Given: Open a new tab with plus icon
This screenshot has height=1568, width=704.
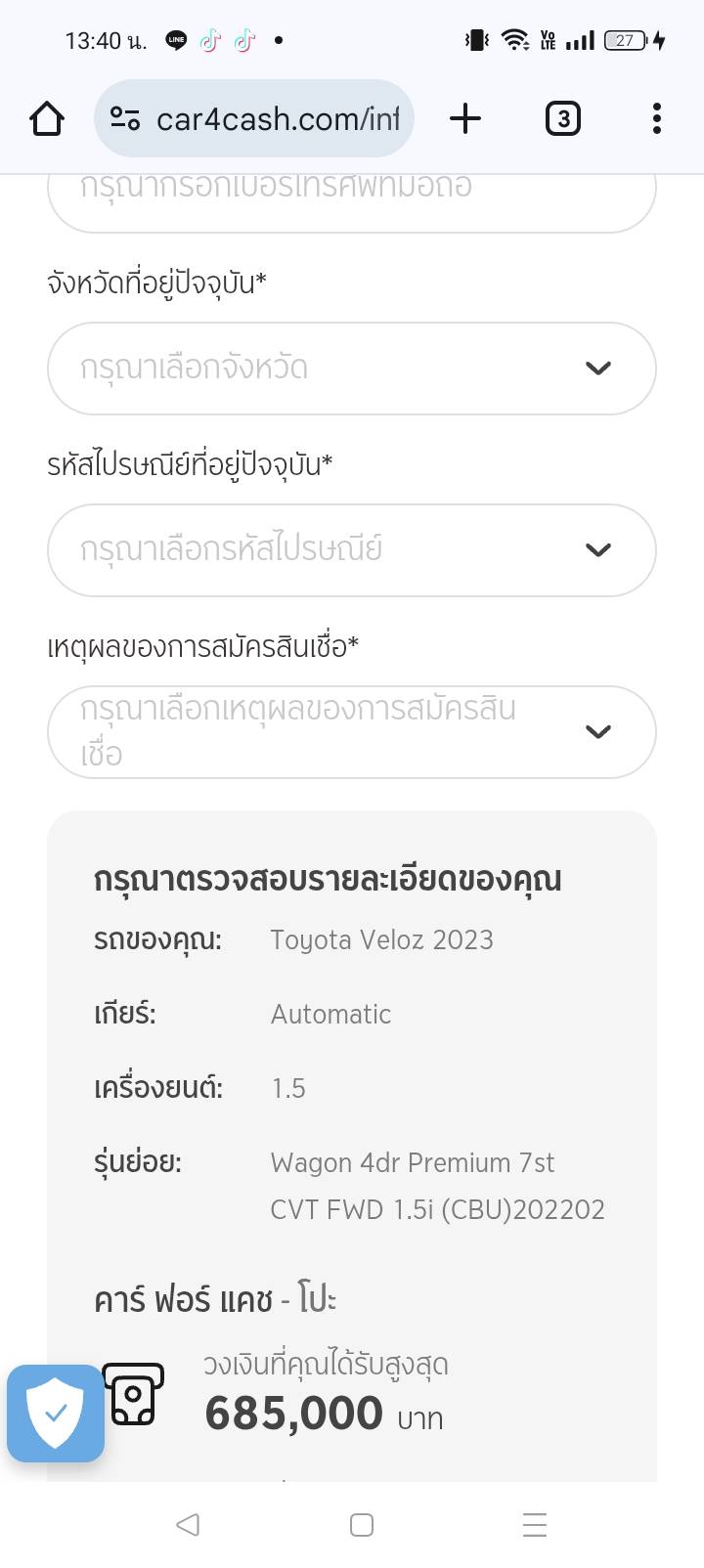Looking at the screenshot, I should coord(465,119).
